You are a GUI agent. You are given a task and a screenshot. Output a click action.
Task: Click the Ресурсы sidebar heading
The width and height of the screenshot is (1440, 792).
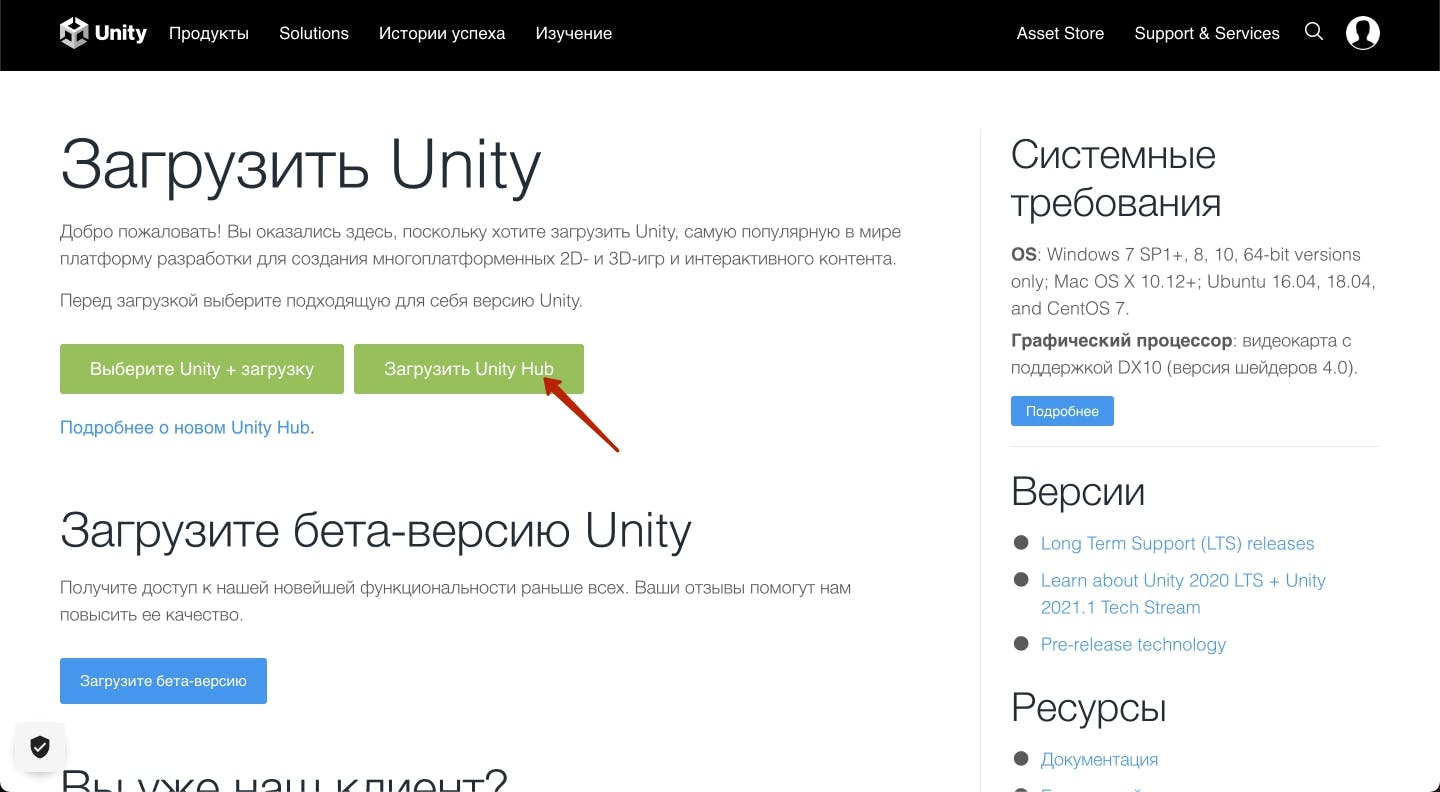pos(1089,708)
